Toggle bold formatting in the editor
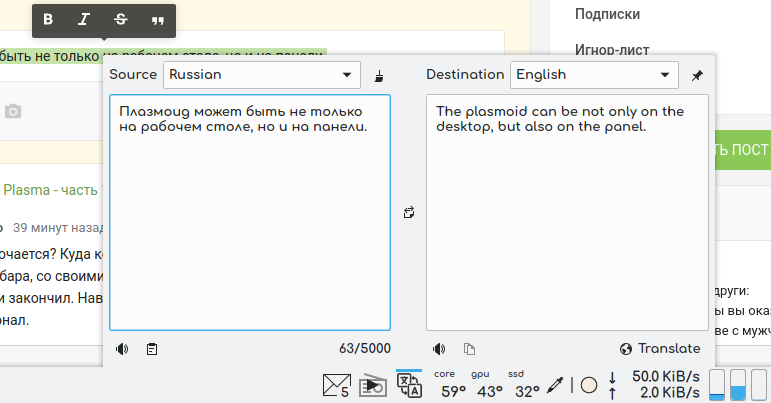The image size is (771, 403). tap(48, 19)
